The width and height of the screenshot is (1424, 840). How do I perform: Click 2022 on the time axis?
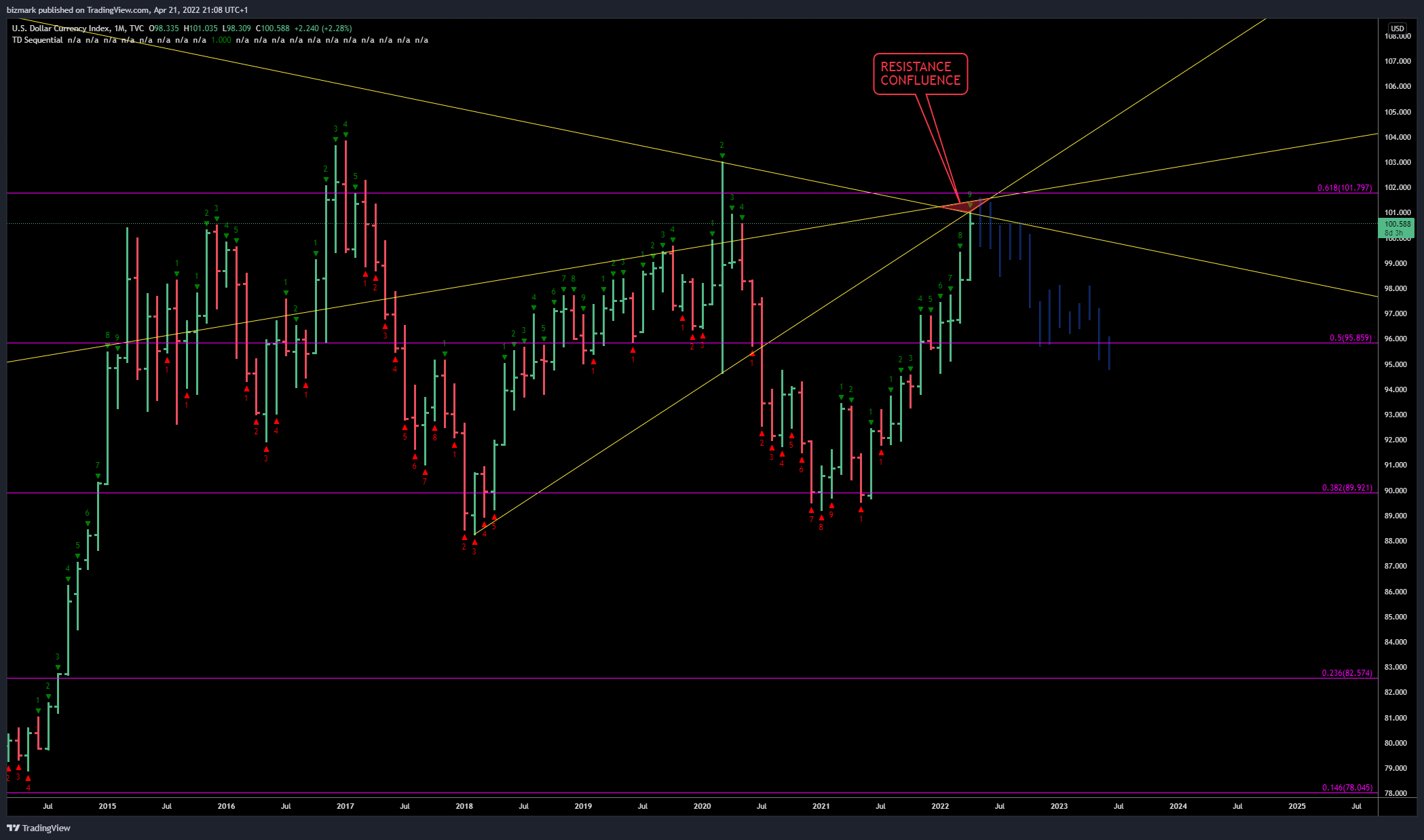pyautogui.click(x=940, y=806)
